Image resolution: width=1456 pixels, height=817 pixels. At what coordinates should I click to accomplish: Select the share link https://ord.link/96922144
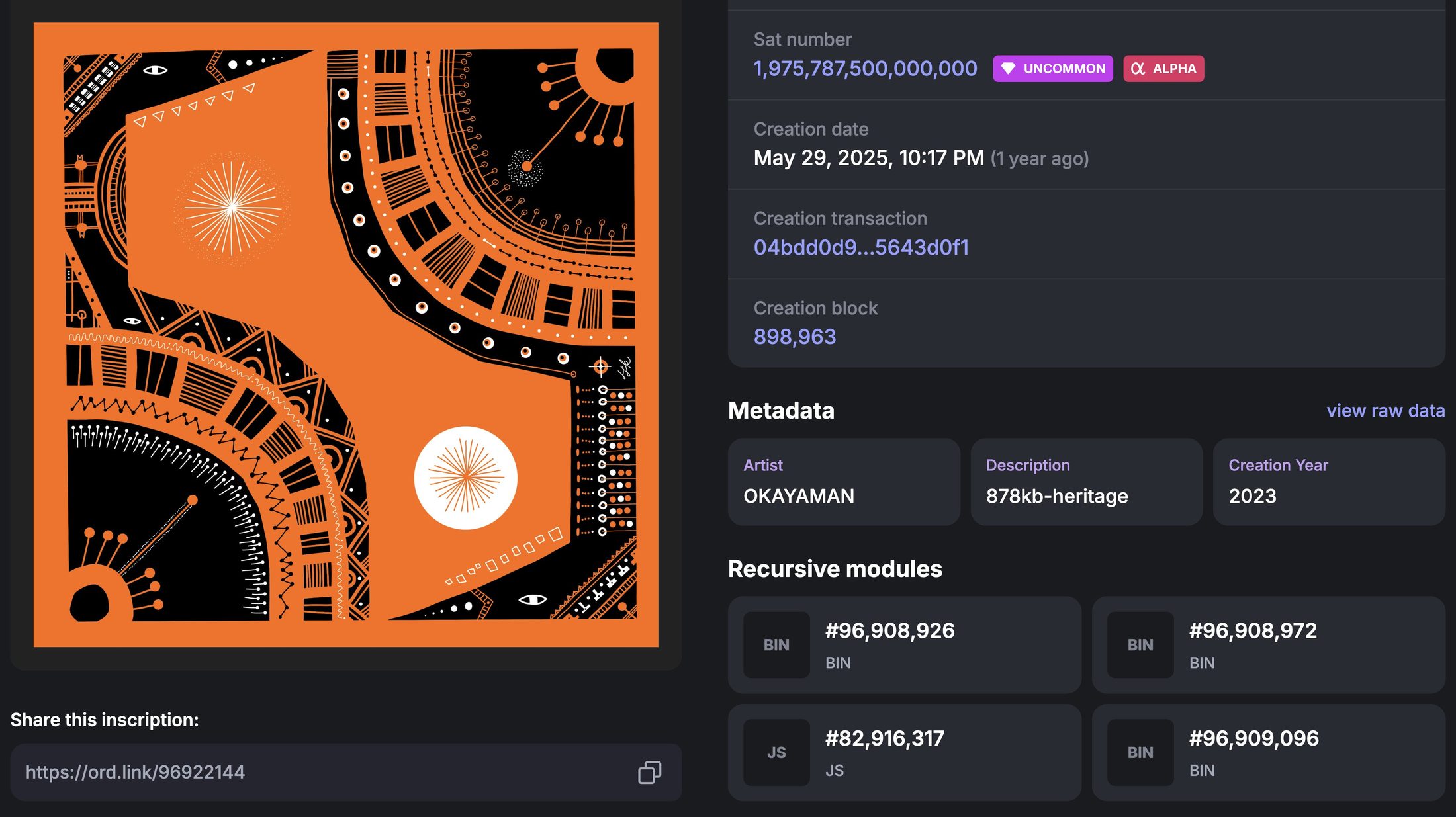click(x=135, y=772)
